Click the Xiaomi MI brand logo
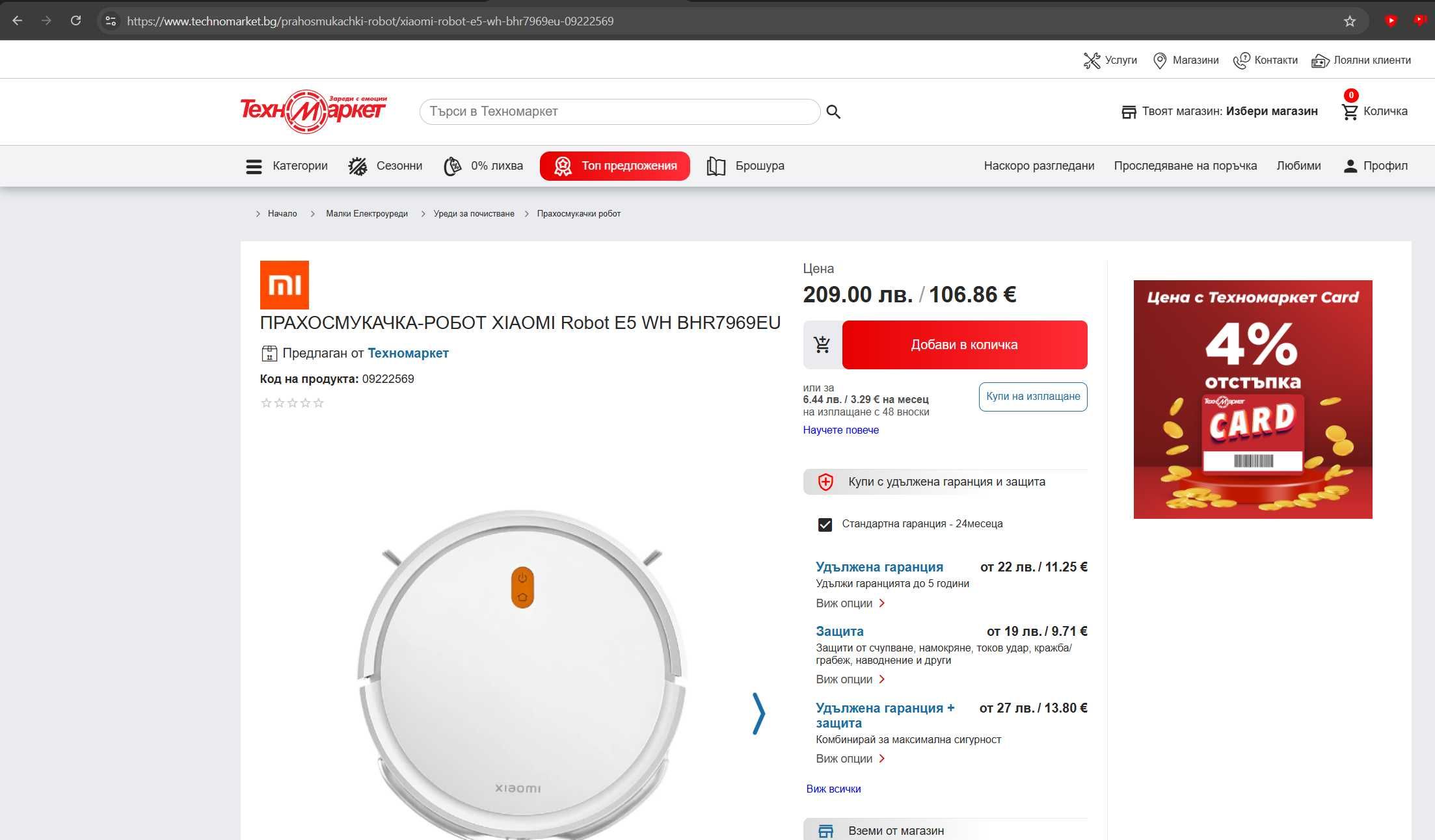1435x840 pixels. (x=284, y=285)
